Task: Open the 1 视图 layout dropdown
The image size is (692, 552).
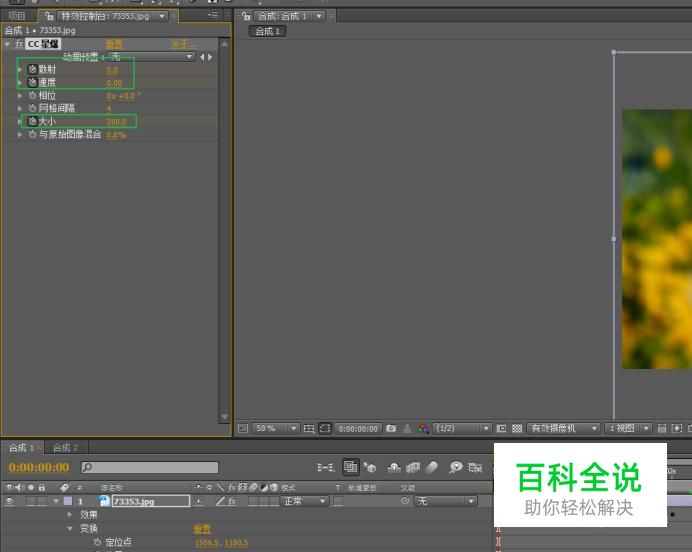Action: pyautogui.click(x=627, y=428)
